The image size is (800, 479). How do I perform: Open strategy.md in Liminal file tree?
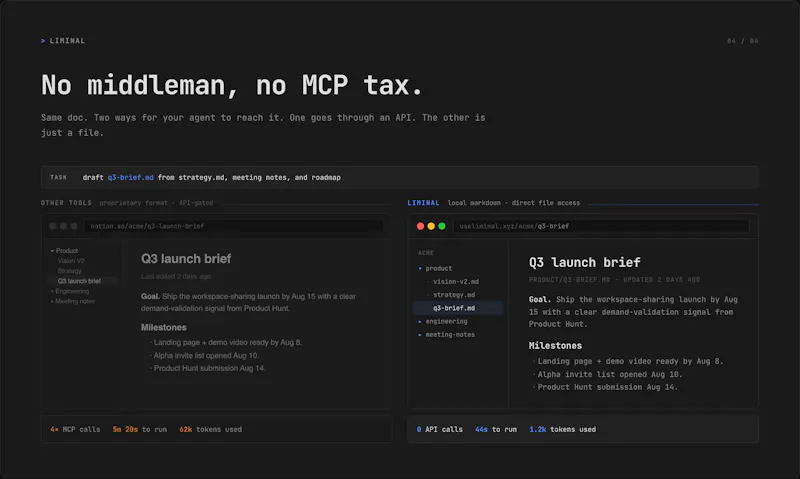[x=454, y=295]
